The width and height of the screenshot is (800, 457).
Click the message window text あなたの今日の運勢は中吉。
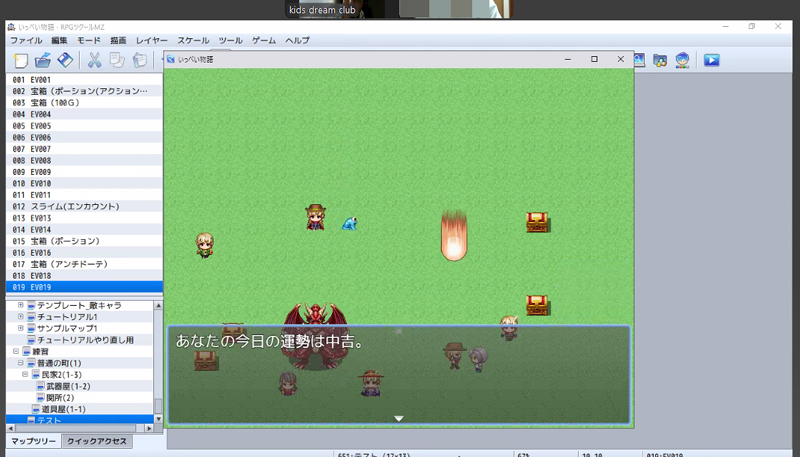tap(270, 341)
